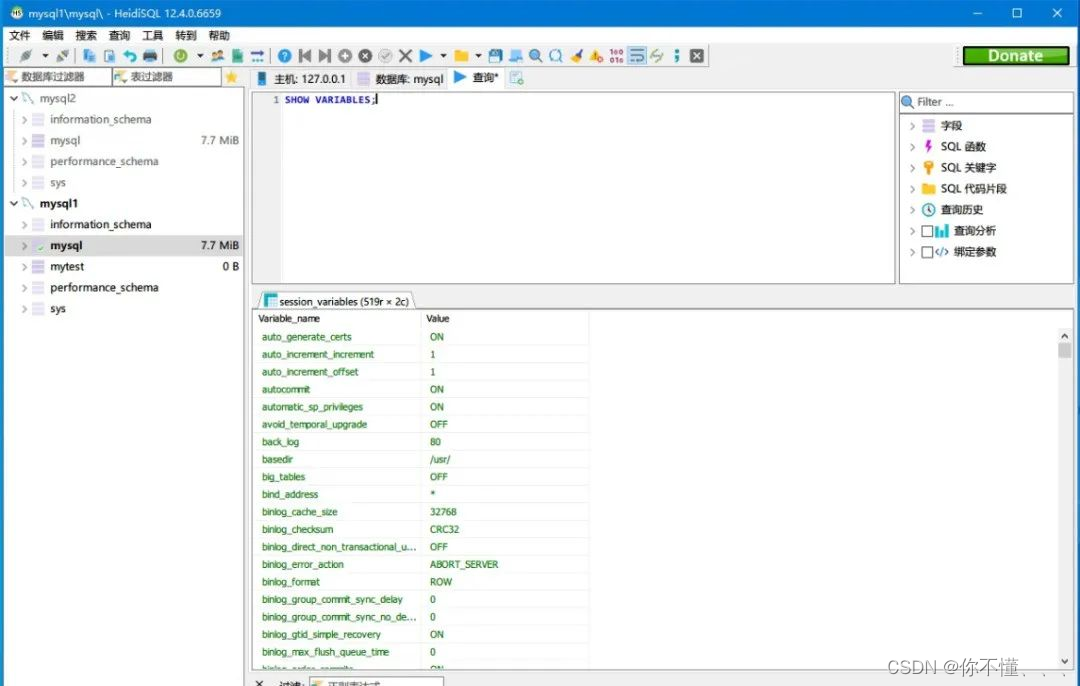Collapse the mysql1 session tree node
1080x686 pixels.
click(14, 204)
